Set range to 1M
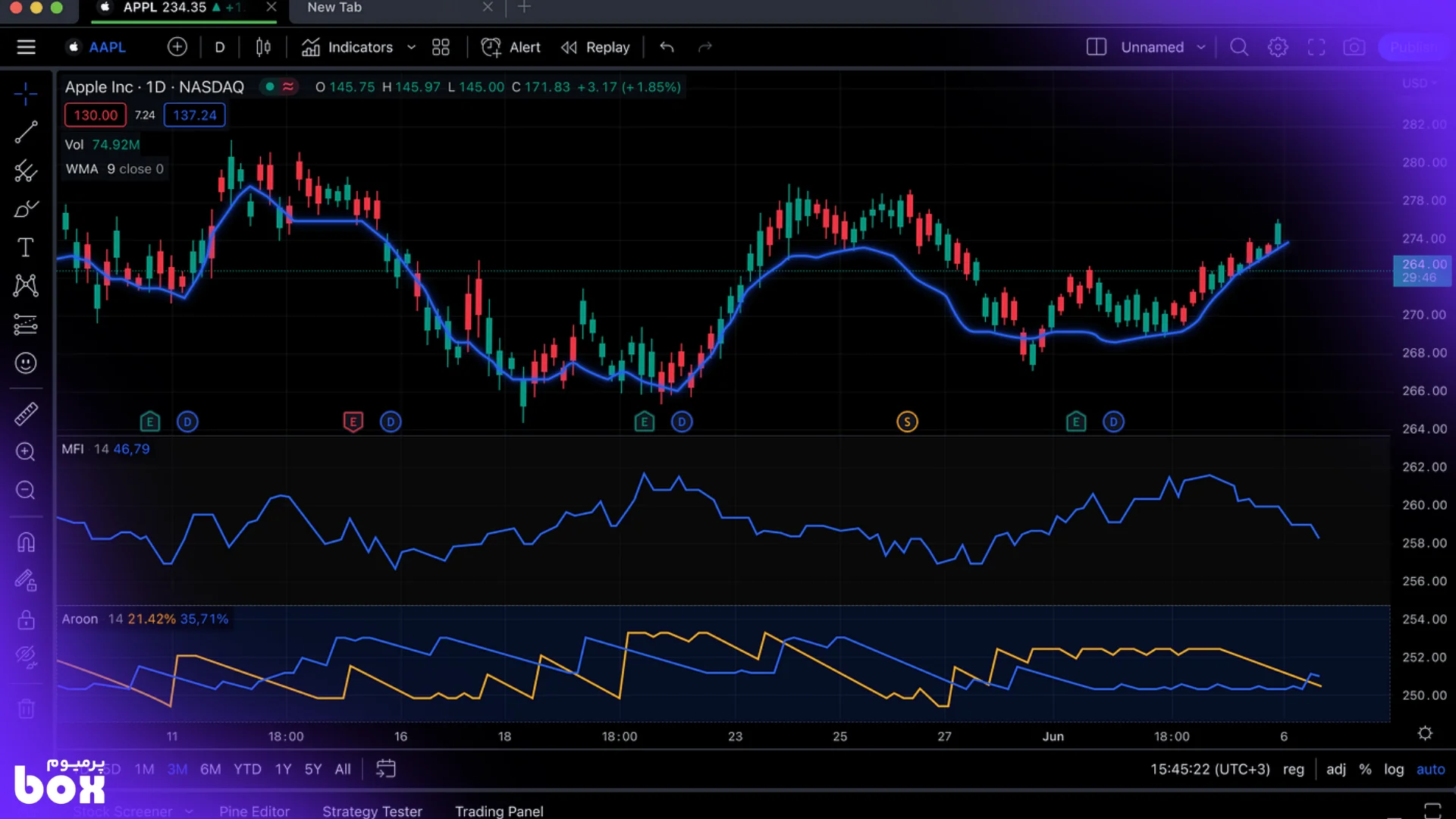The height and width of the screenshot is (819, 1456). [144, 769]
